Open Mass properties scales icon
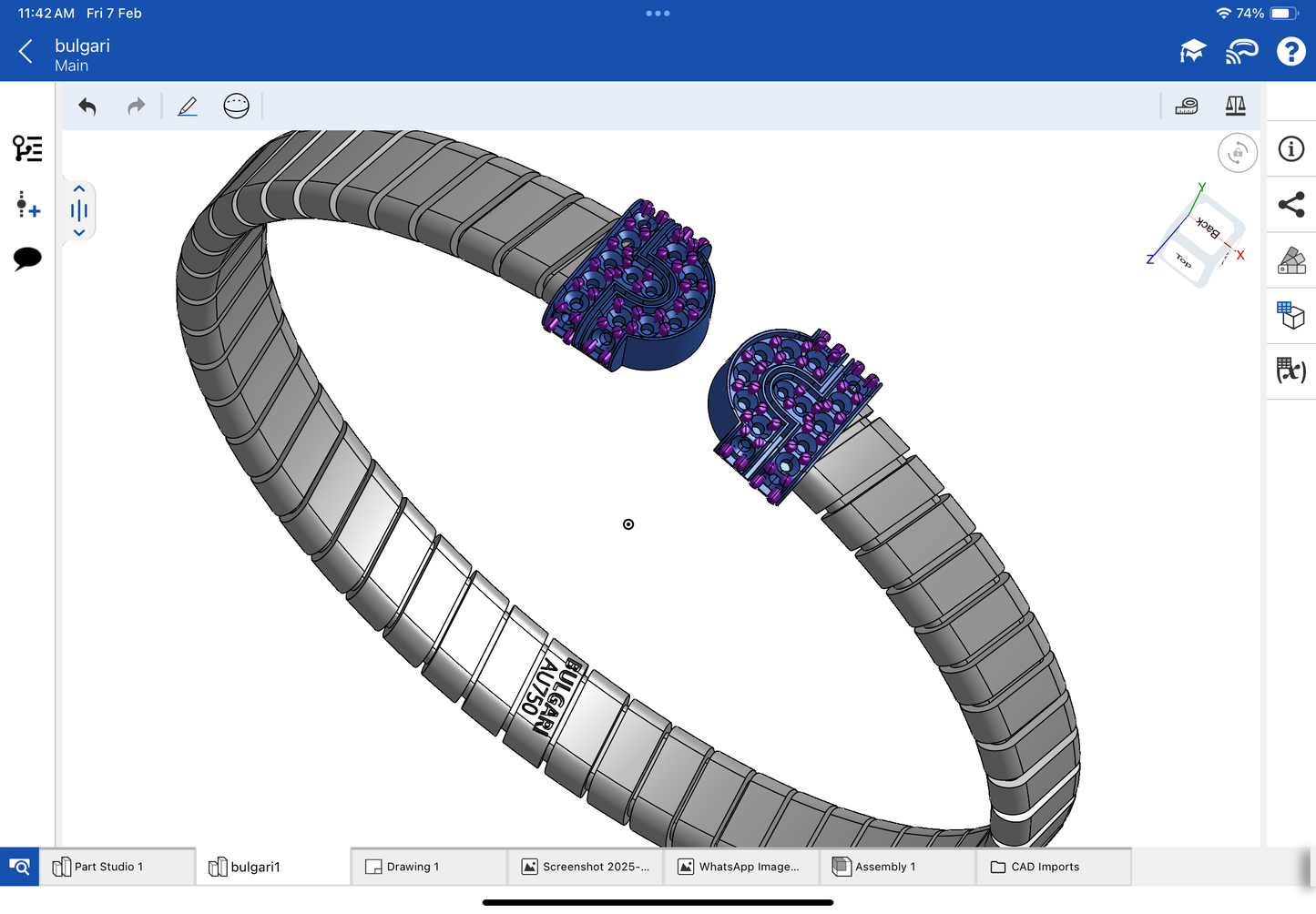The width and height of the screenshot is (1316, 914). tap(1235, 107)
